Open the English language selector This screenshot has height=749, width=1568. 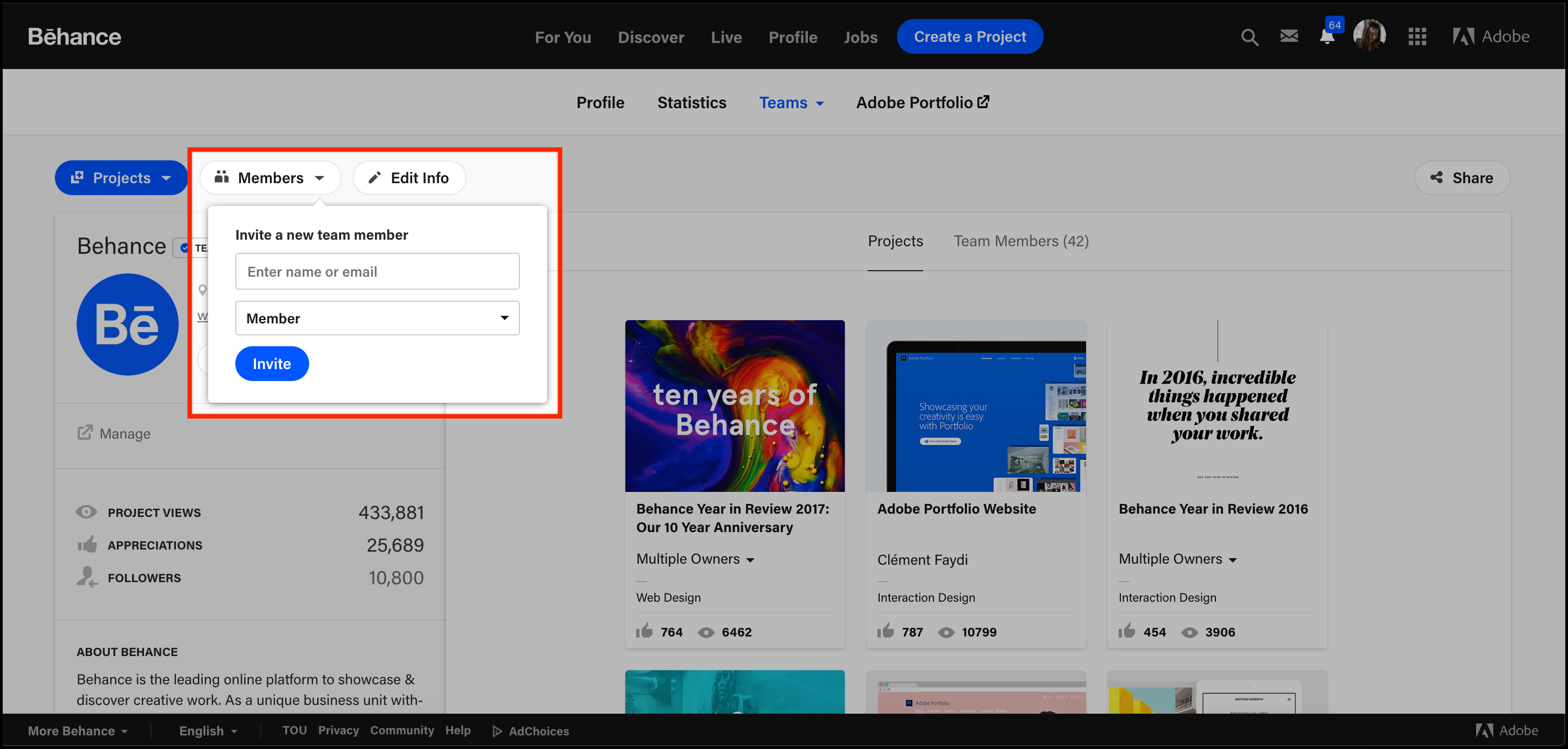tap(208, 731)
